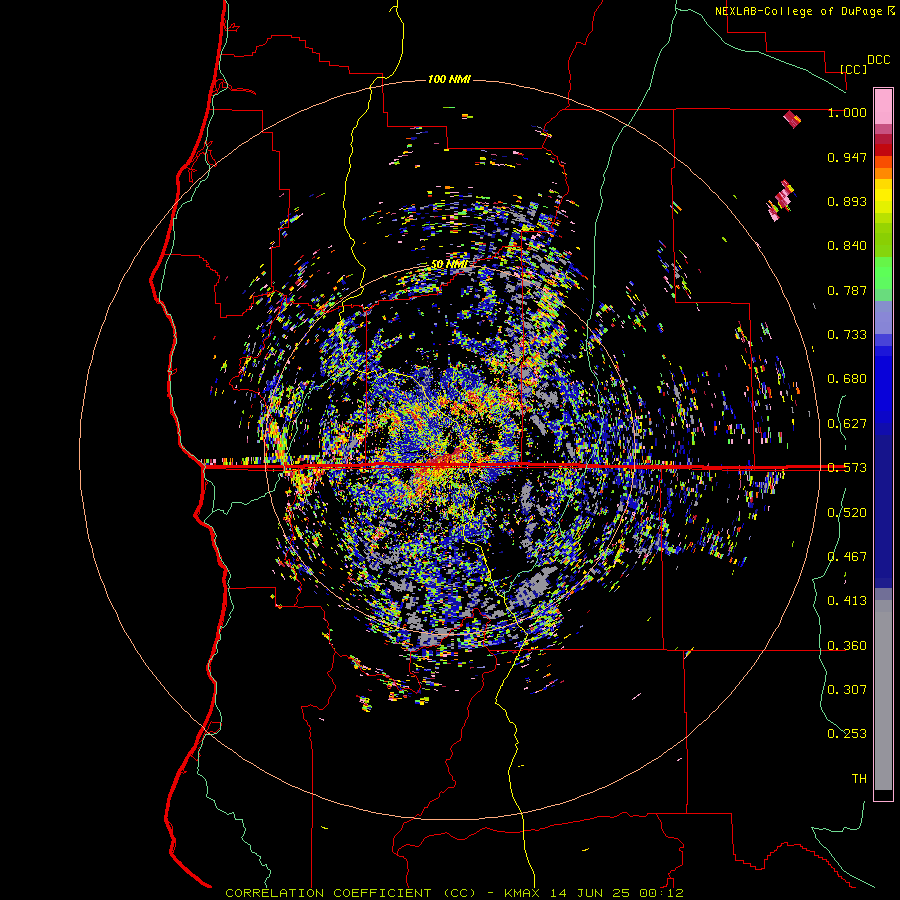
Task: Click the [CC] label above the color bar
Action: click(853, 69)
